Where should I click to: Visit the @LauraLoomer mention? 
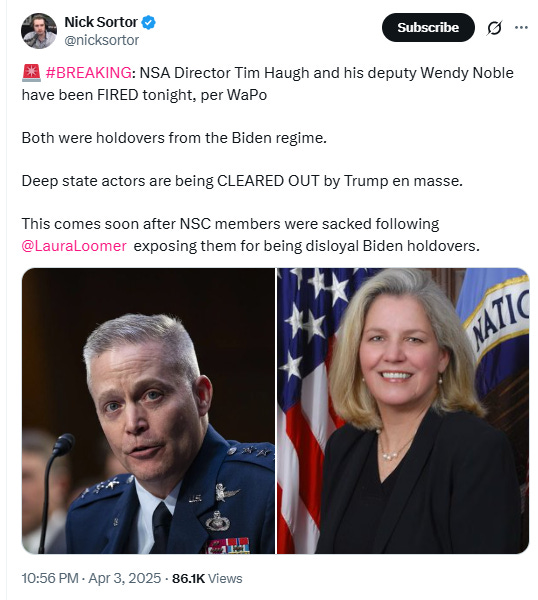tap(74, 246)
